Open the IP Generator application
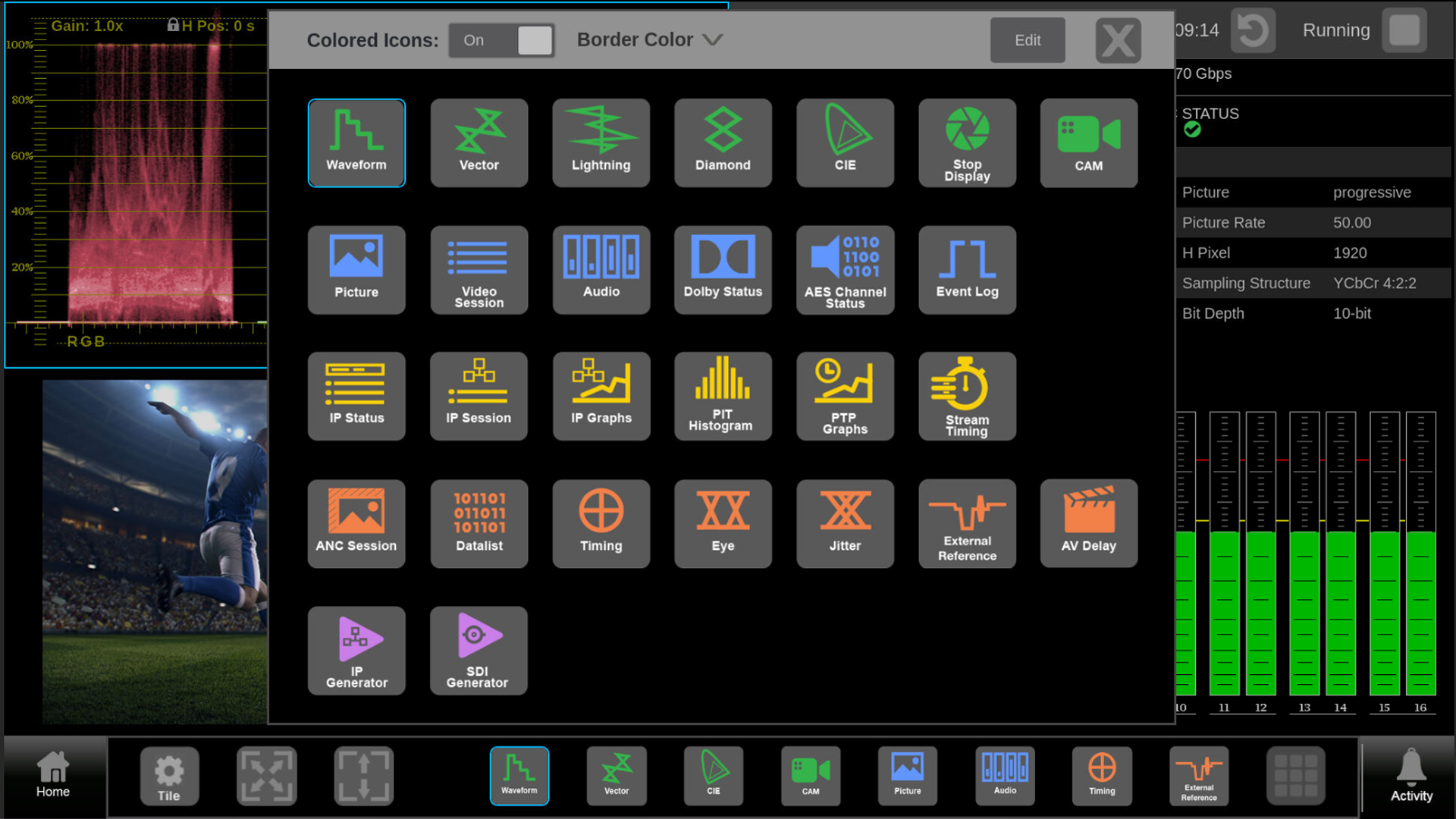The width and height of the screenshot is (1456, 819). 356,650
